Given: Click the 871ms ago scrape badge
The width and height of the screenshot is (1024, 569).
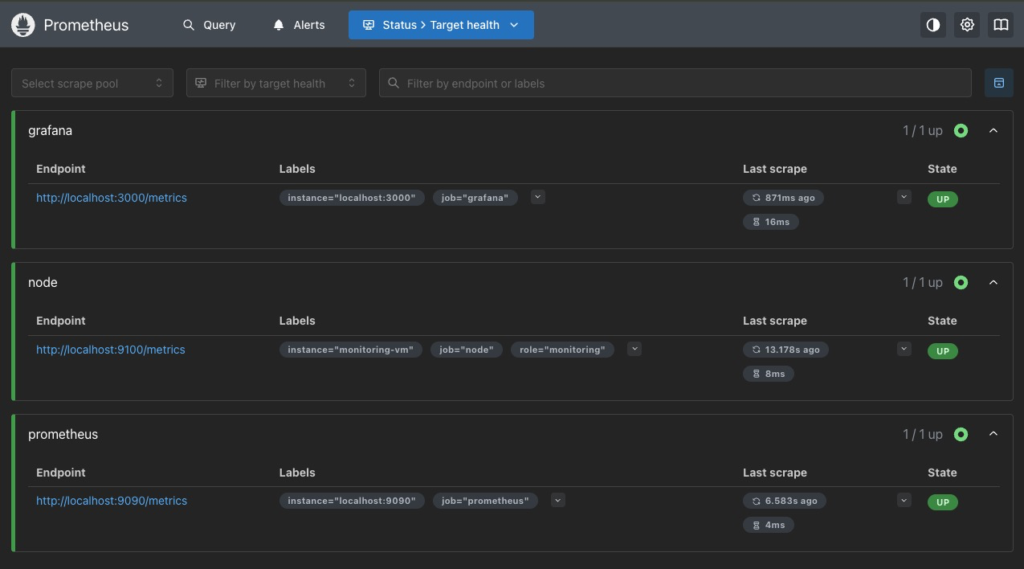Looking at the screenshot, I should click(x=783, y=198).
